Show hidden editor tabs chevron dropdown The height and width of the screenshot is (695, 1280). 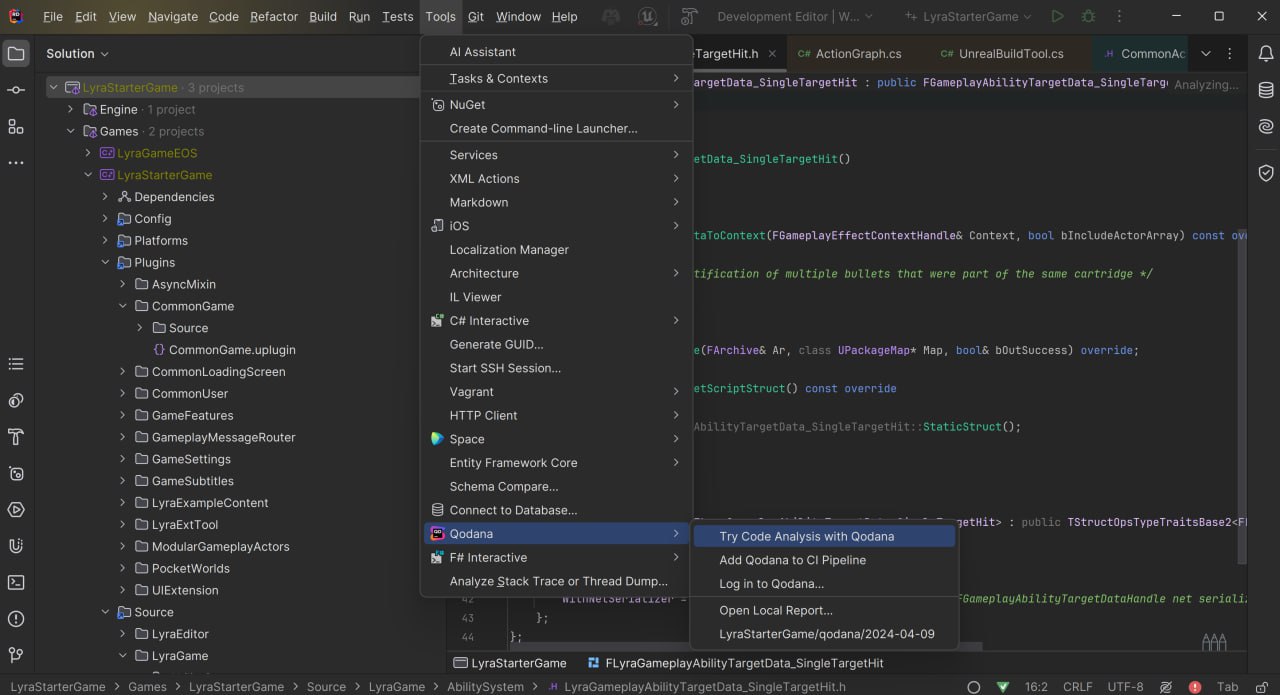1205,53
